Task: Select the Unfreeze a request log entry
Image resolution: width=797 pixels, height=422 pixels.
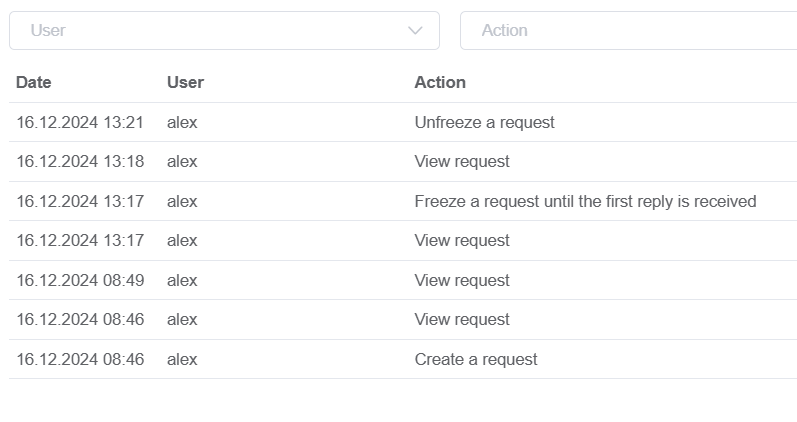Action: click(x=403, y=123)
